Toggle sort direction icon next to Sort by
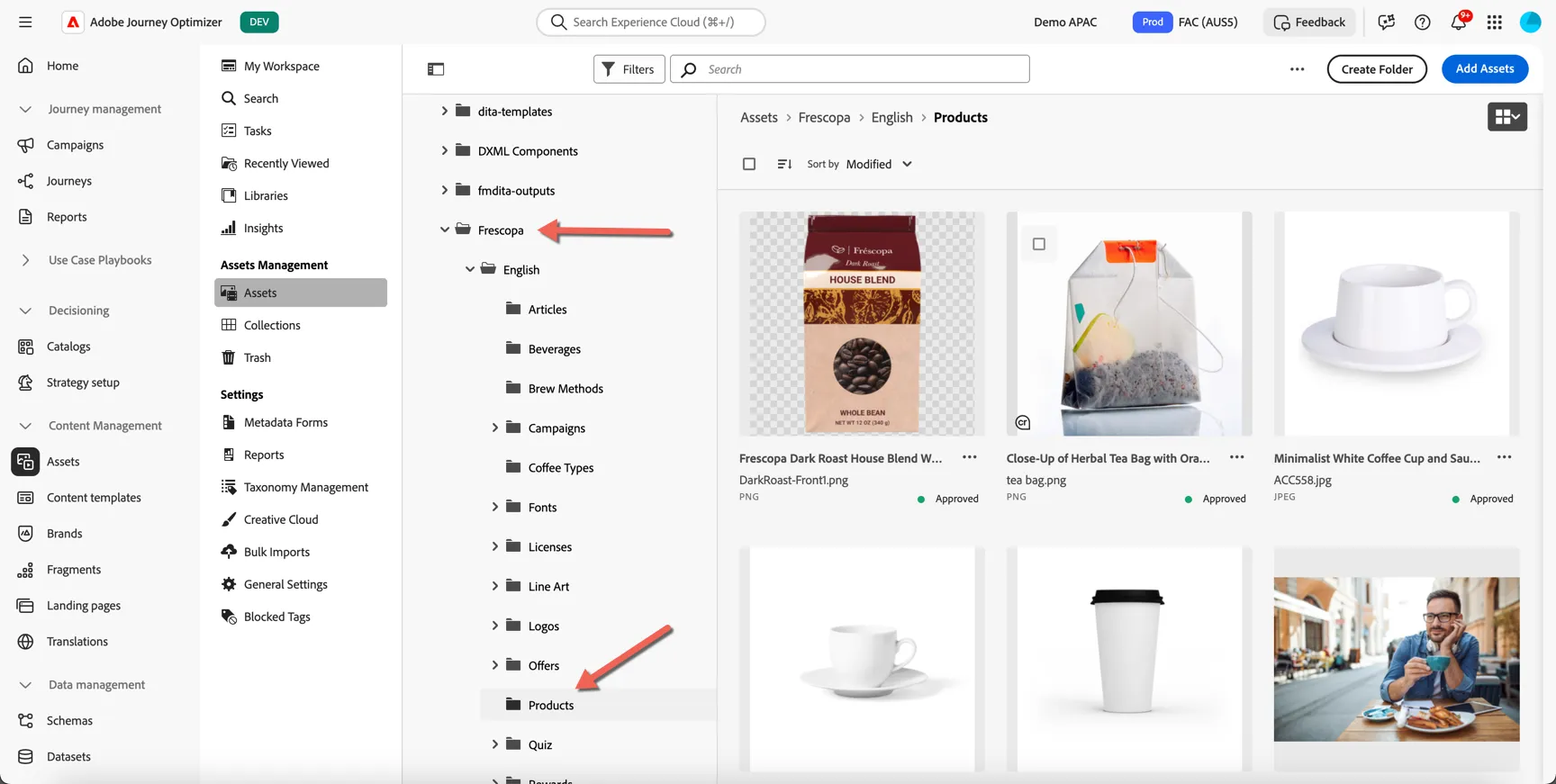The height and width of the screenshot is (784, 1556). (784, 164)
